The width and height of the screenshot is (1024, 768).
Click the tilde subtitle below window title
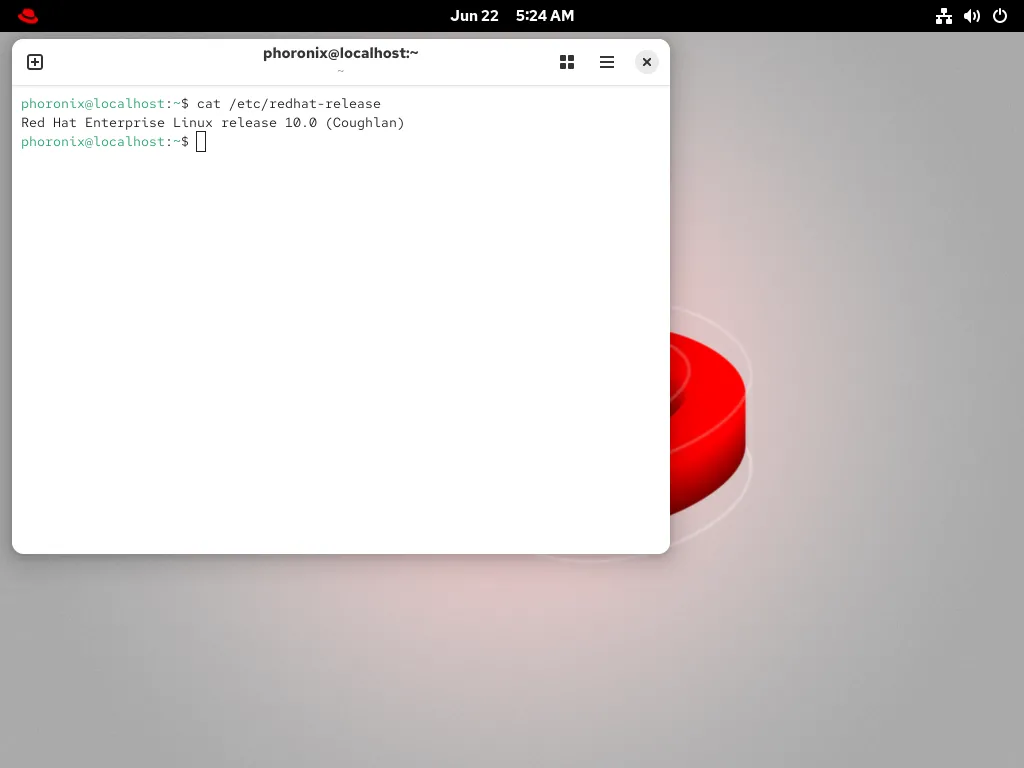(340, 71)
